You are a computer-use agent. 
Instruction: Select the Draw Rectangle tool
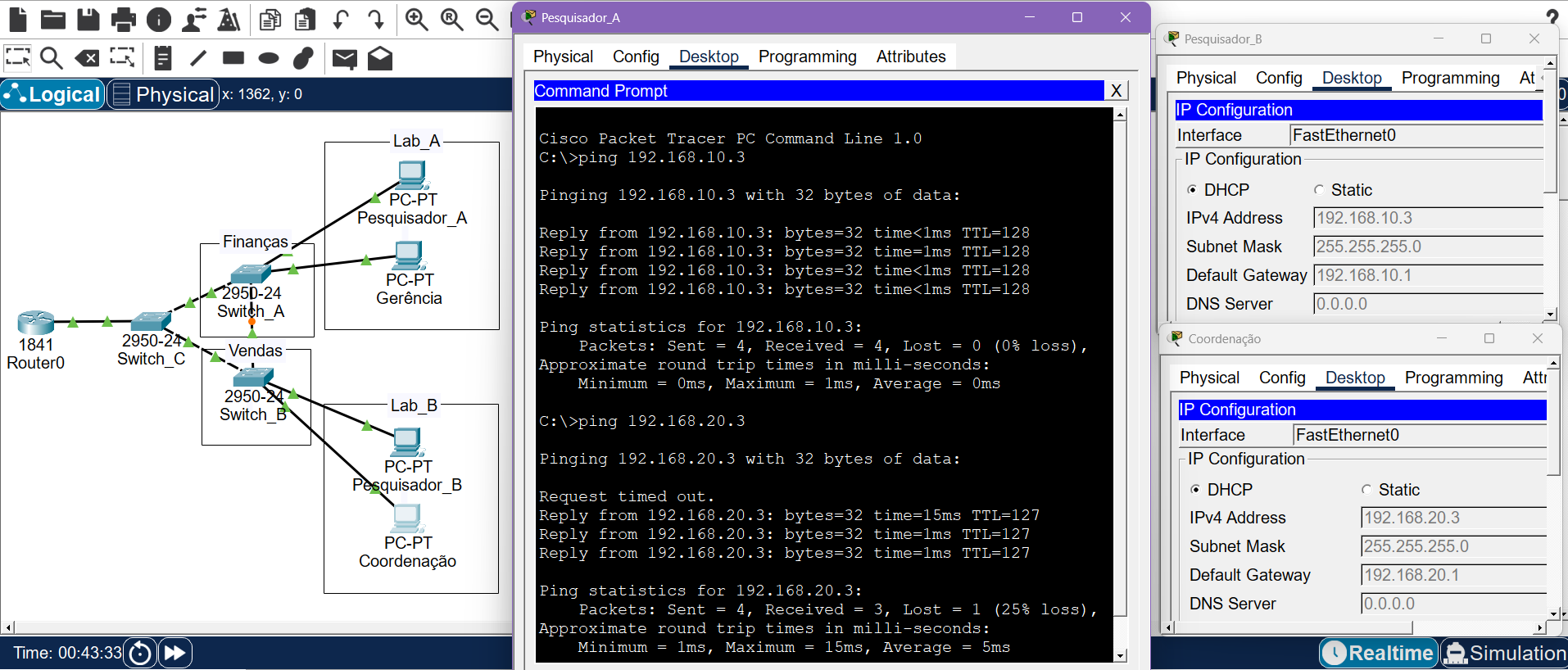(x=233, y=57)
